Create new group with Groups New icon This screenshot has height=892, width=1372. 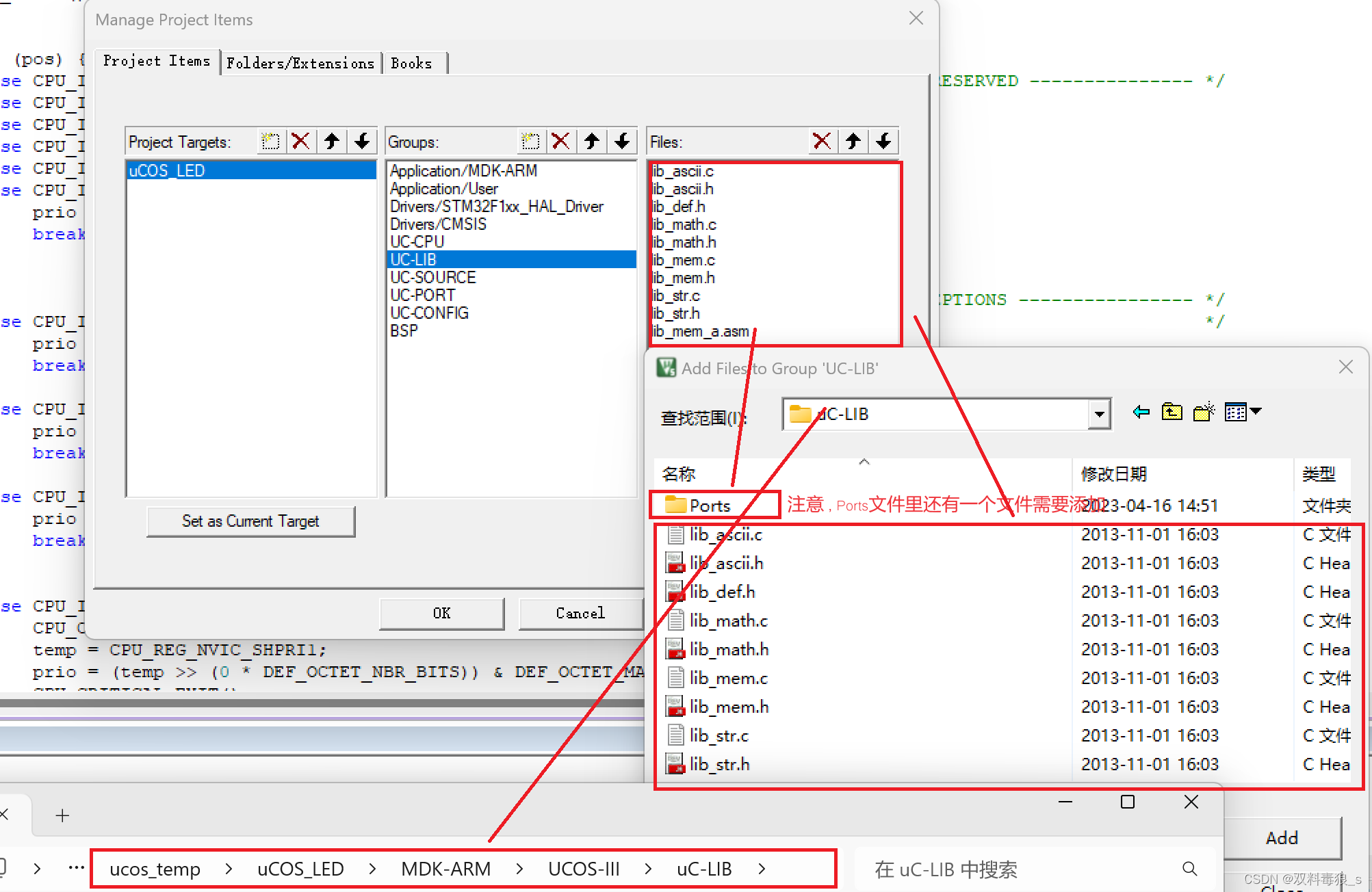tap(530, 142)
